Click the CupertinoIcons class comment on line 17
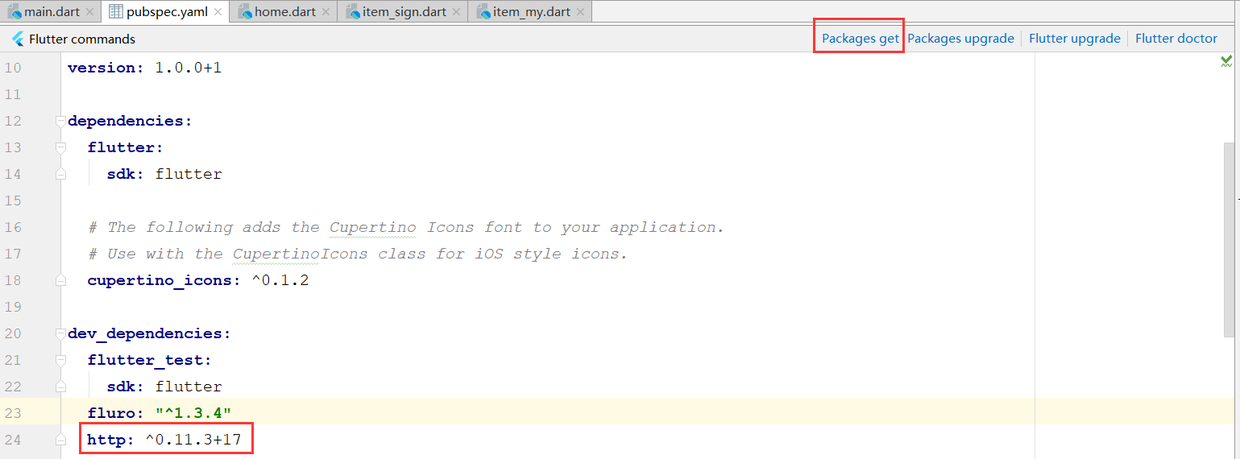Image resolution: width=1240 pixels, height=459 pixels. point(357,254)
